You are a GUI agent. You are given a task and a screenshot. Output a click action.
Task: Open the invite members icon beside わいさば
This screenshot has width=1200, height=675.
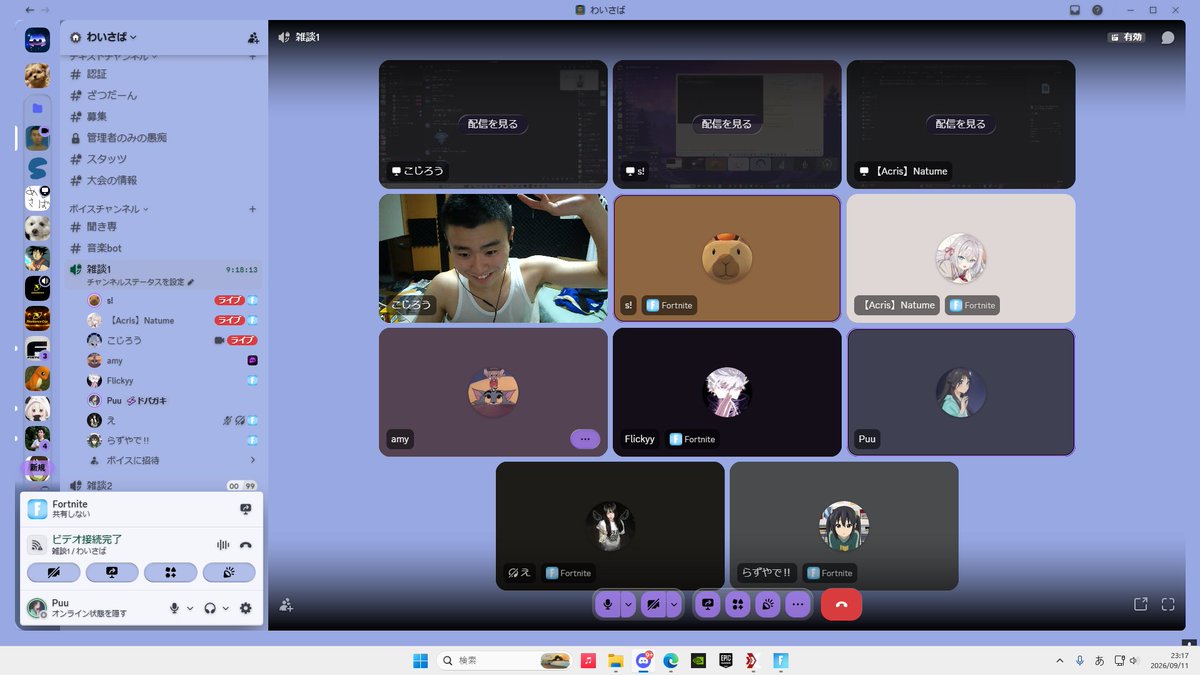(253, 37)
